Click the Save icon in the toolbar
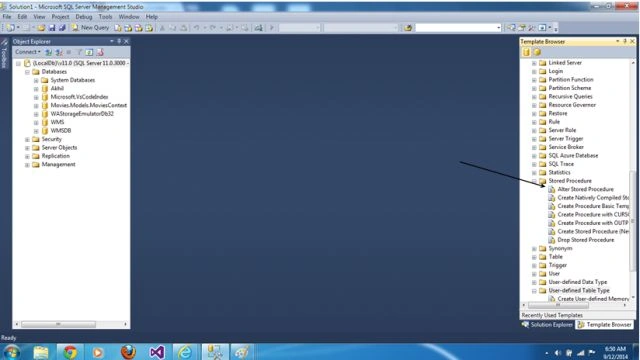This screenshot has height=360, width=640. (x=52, y=28)
